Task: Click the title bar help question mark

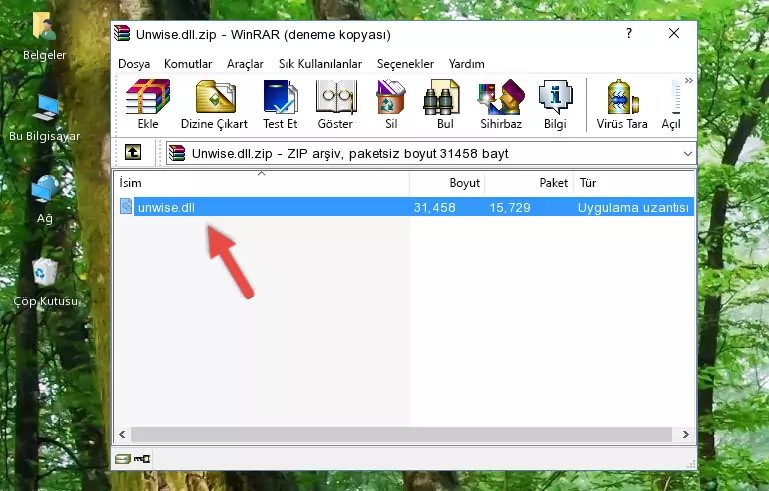Action: pos(629,33)
